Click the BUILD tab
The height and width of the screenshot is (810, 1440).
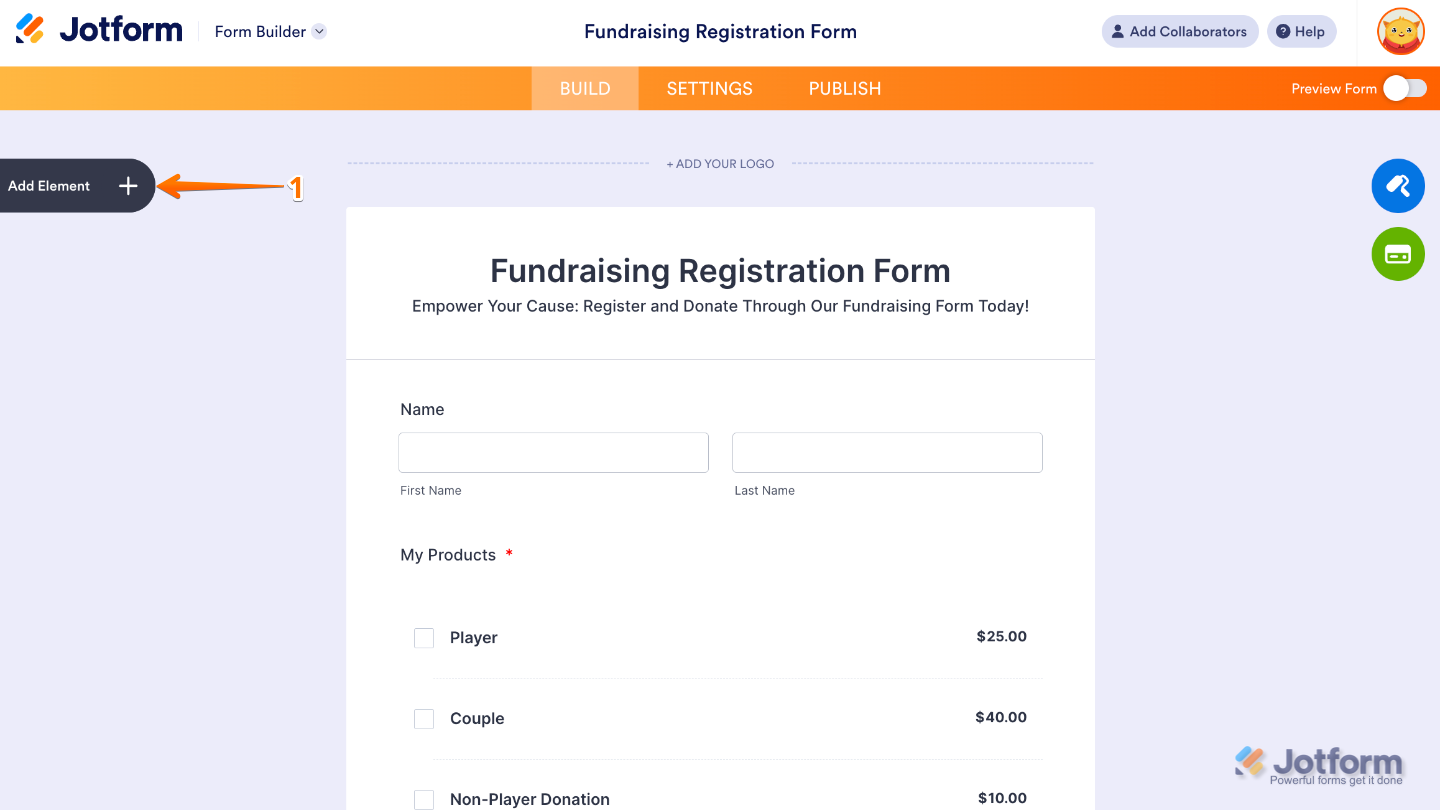pyautogui.click(x=584, y=88)
